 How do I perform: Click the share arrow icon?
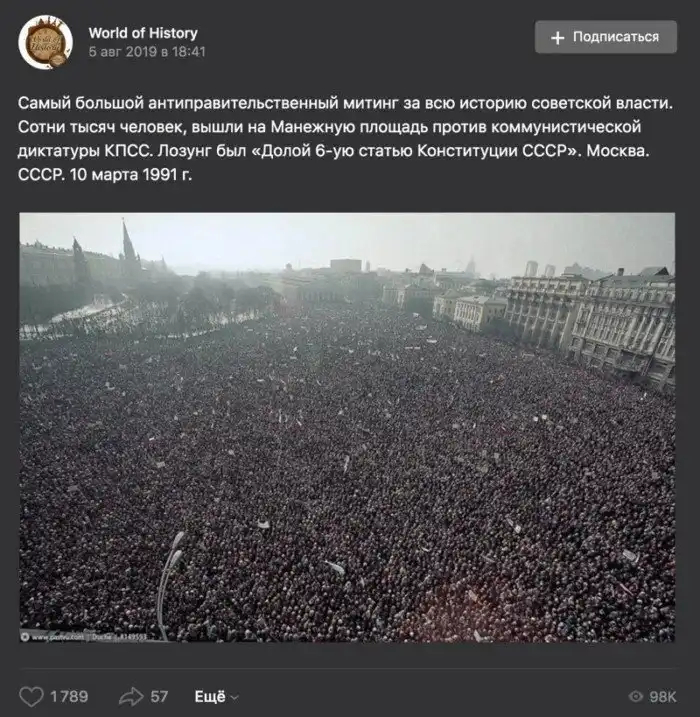click(x=131, y=696)
